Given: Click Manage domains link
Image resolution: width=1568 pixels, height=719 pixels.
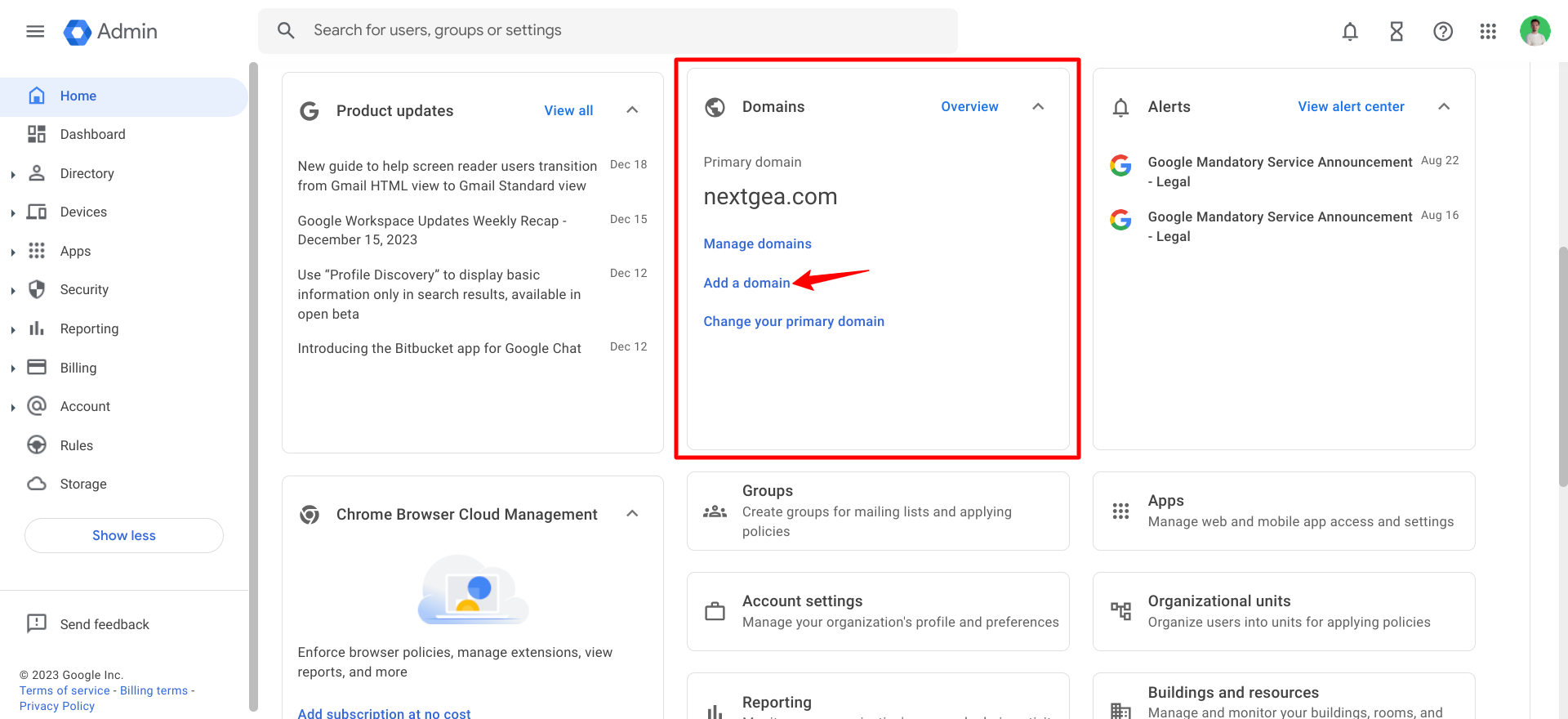Looking at the screenshot, I should [757, 243].
